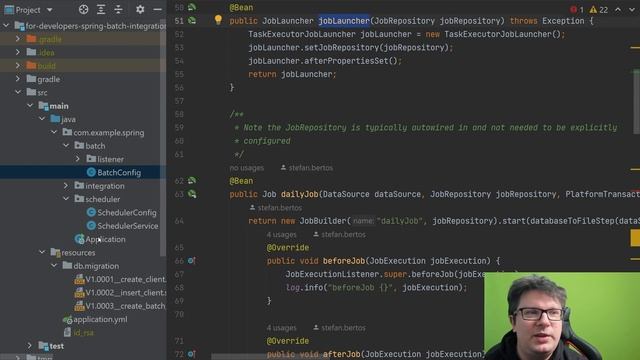640x360 pixels.
Task: Expand the gradle folder
Action: tap(18, 79)
